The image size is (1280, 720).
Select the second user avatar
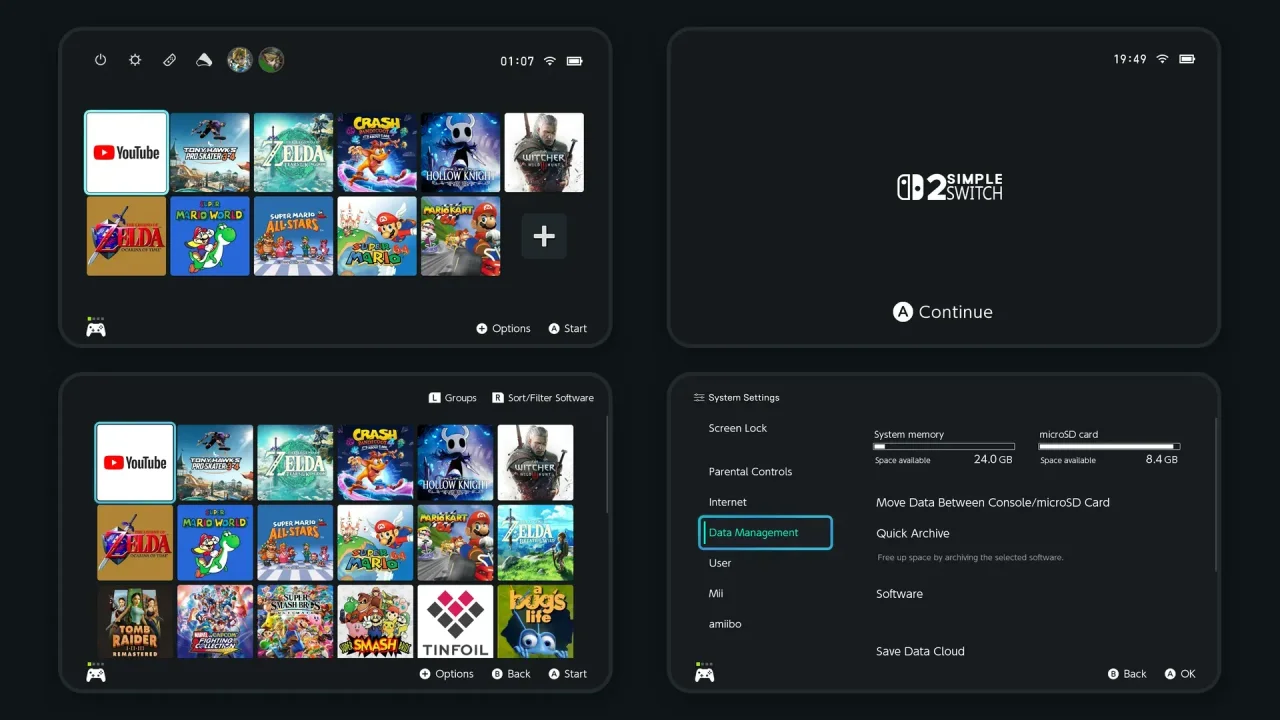click(271, 60)
